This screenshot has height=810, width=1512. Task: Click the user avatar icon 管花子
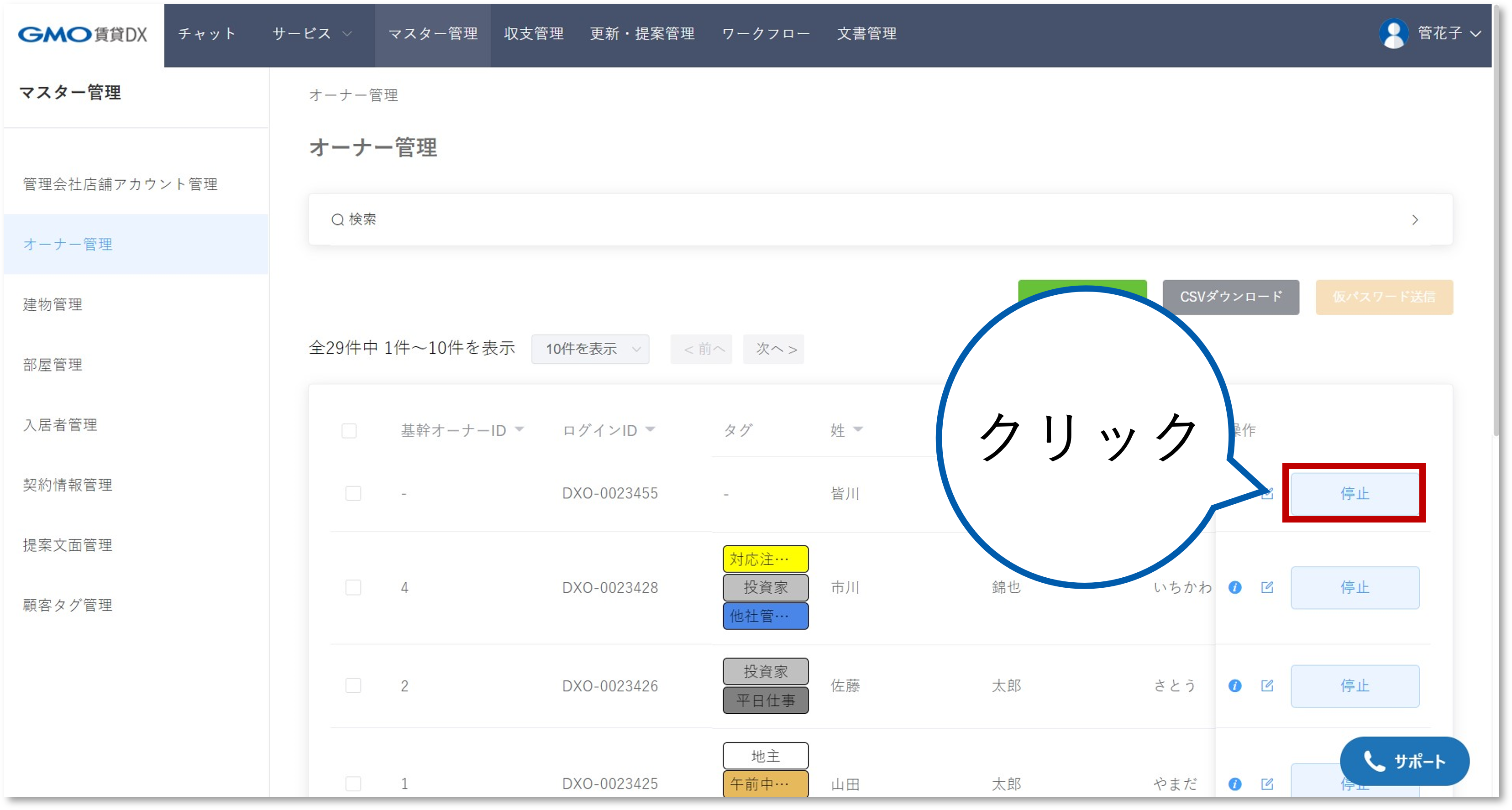tap(1393, 34)
